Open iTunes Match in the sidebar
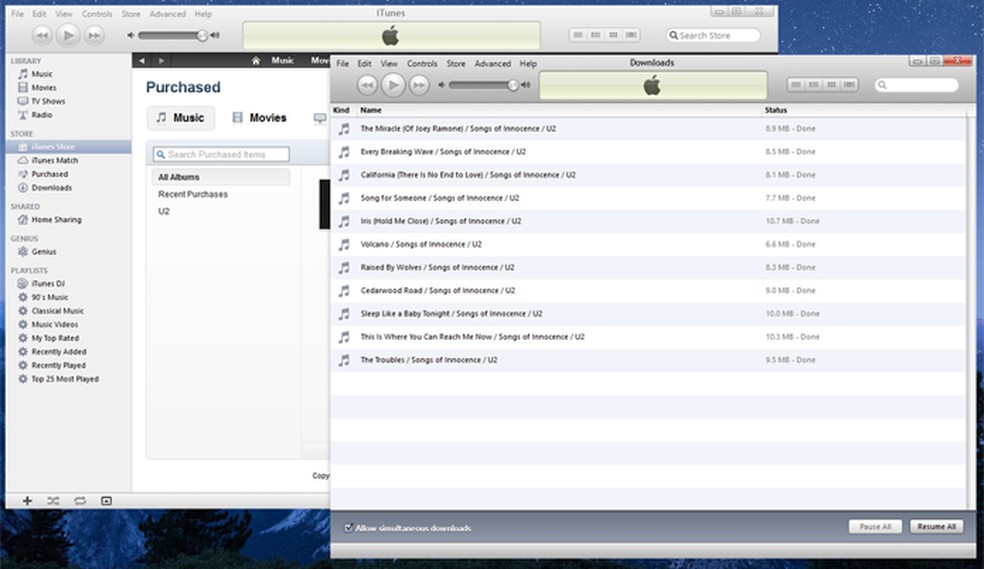 pos(54,161)
